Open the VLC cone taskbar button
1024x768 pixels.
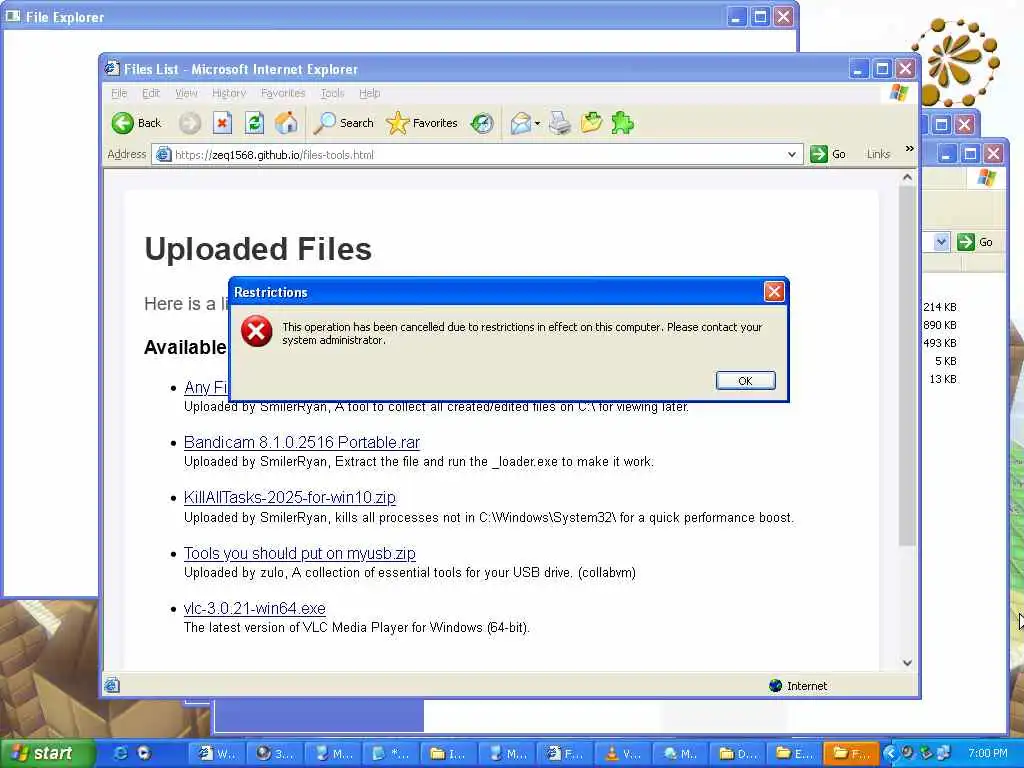(x=622, y=754)
